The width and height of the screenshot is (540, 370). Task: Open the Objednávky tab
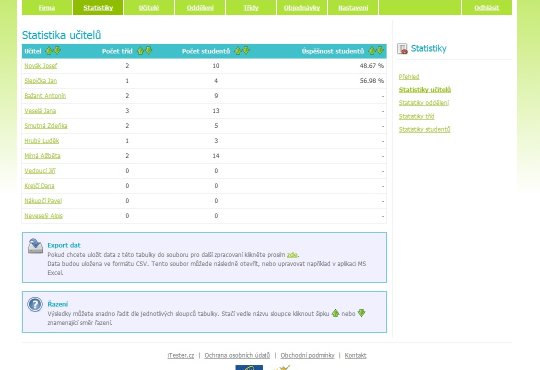click(x=302, y=8)
